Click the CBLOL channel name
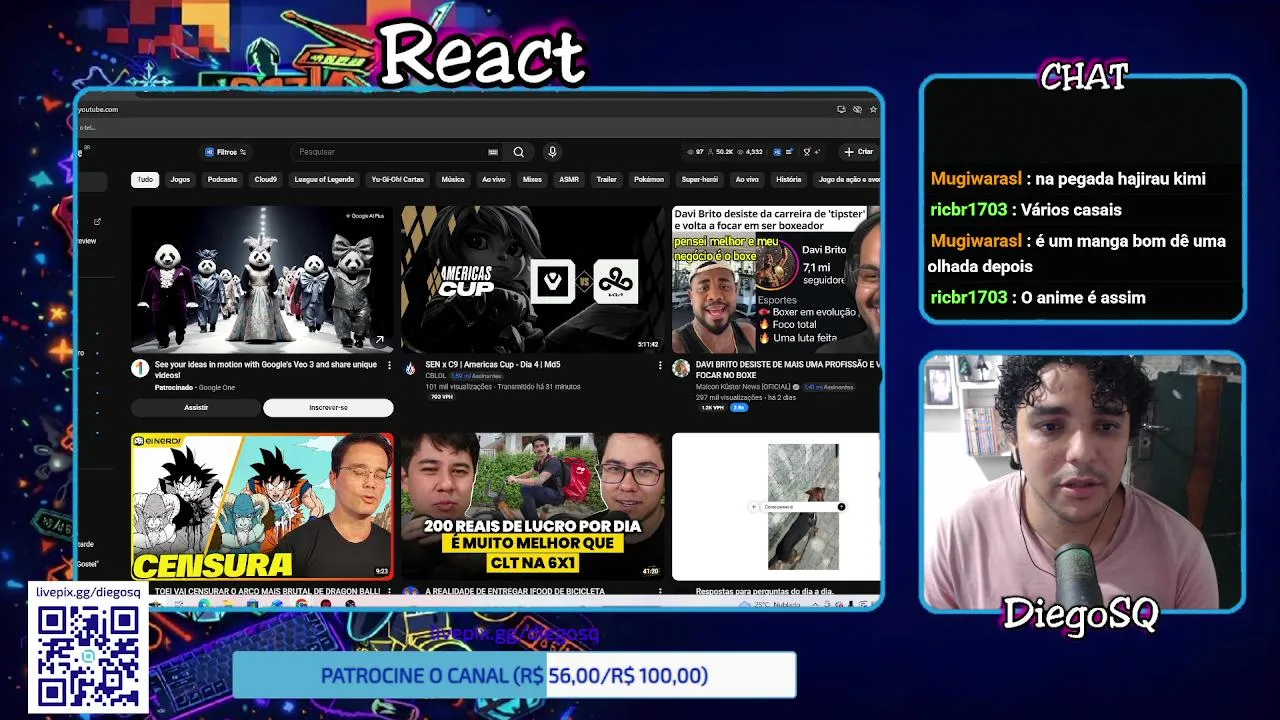This screenshot has width=1280, height=720. coord(435,376)
